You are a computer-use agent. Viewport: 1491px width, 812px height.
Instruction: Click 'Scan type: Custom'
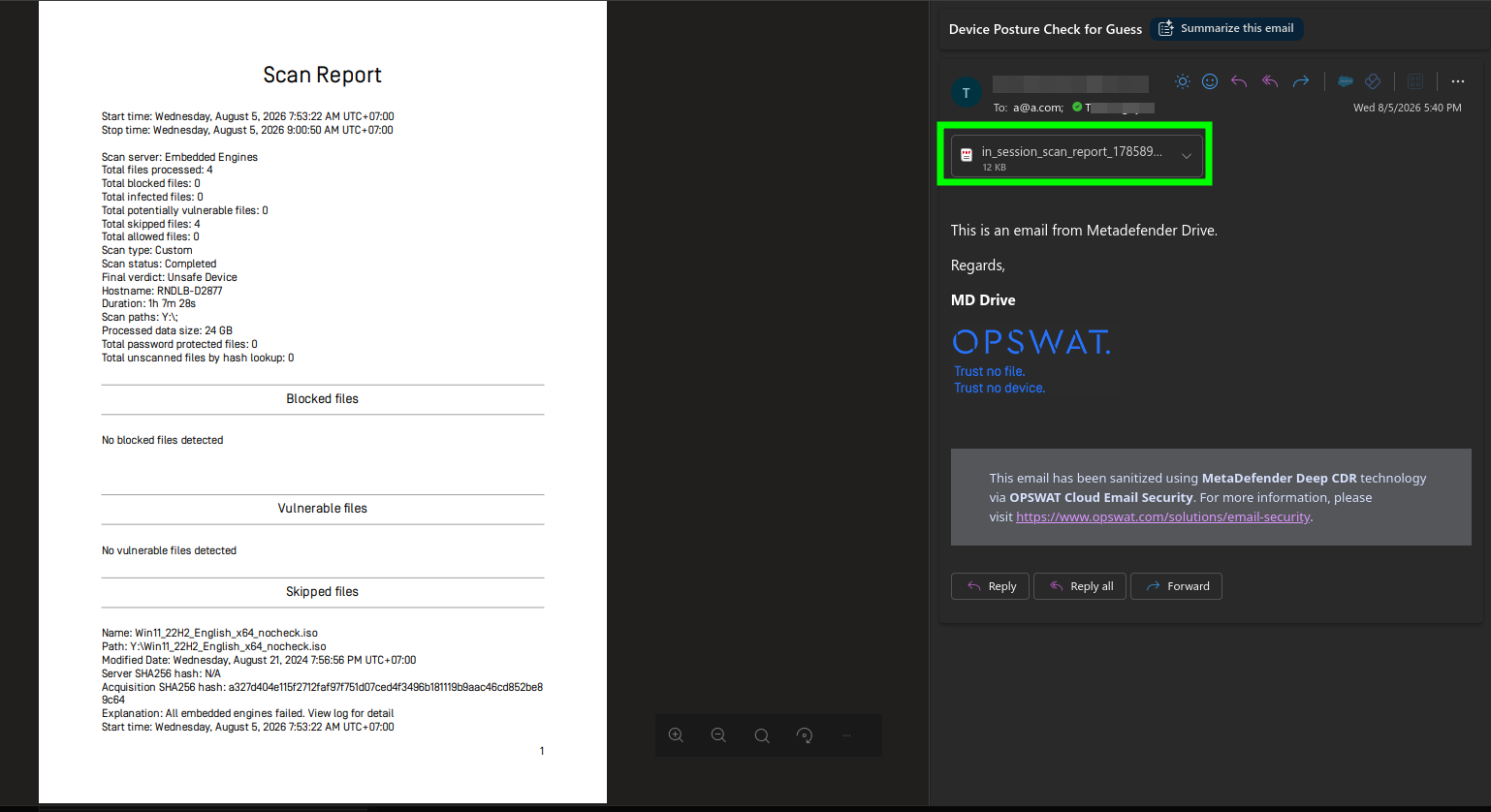(x=147, y=250)
